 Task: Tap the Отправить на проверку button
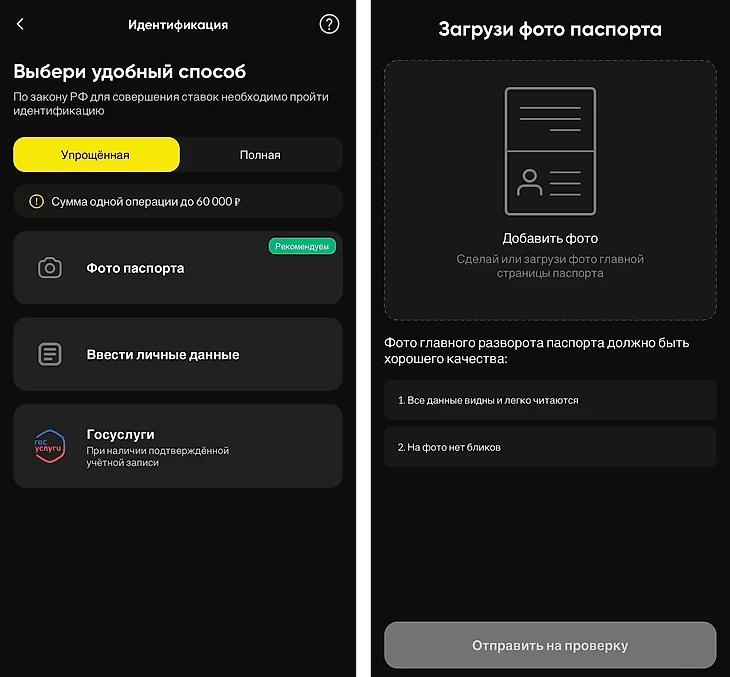550,645
